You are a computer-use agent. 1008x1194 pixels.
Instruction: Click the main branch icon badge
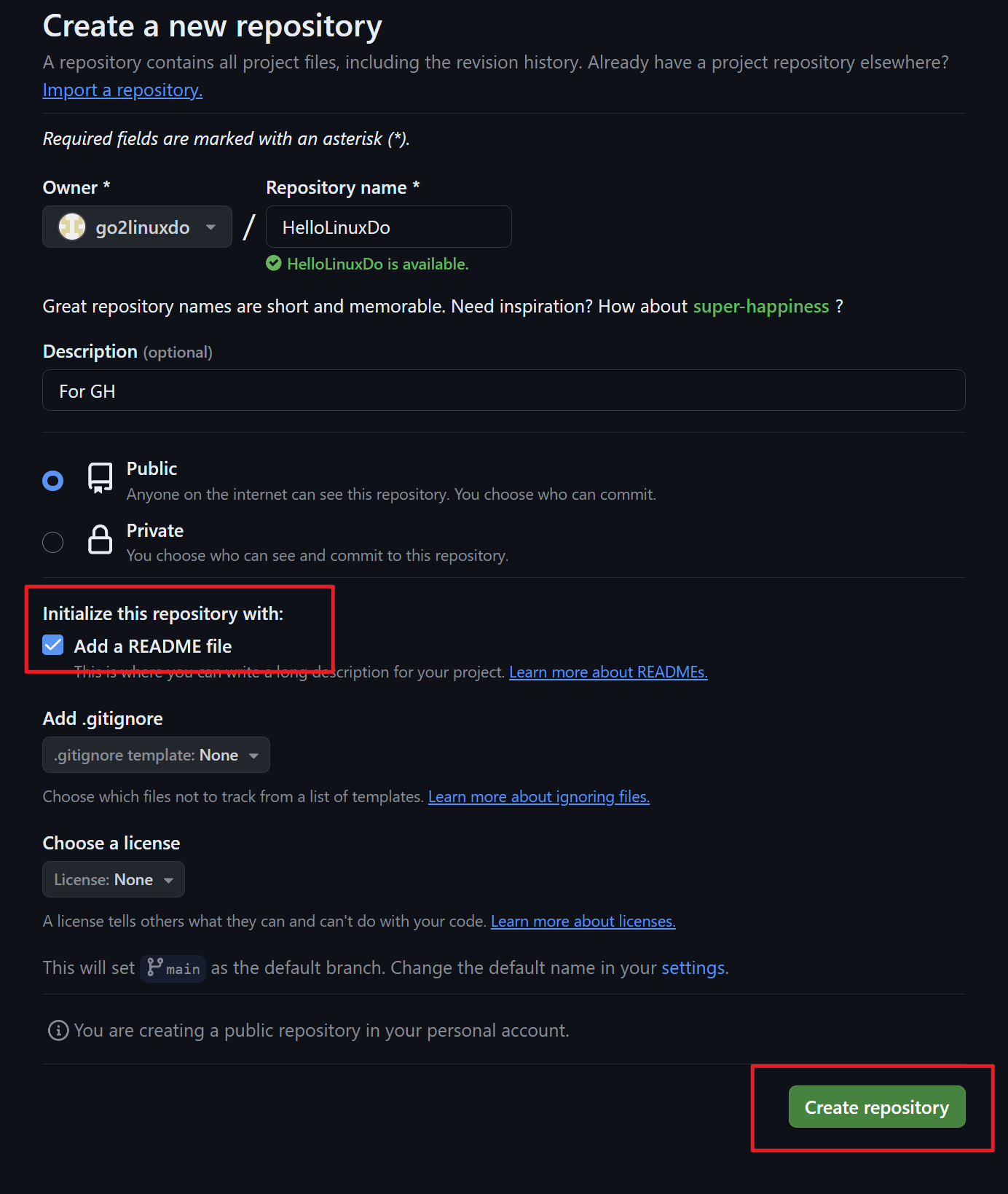(x=173, y=968)
